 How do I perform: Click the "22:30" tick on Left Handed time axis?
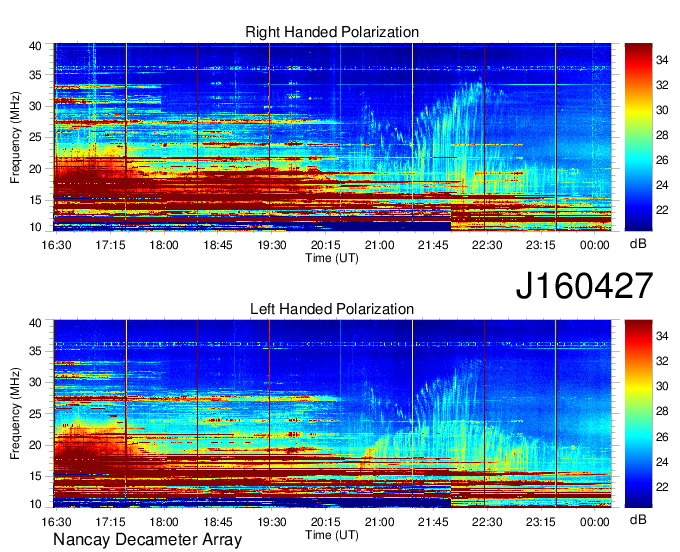487,522
